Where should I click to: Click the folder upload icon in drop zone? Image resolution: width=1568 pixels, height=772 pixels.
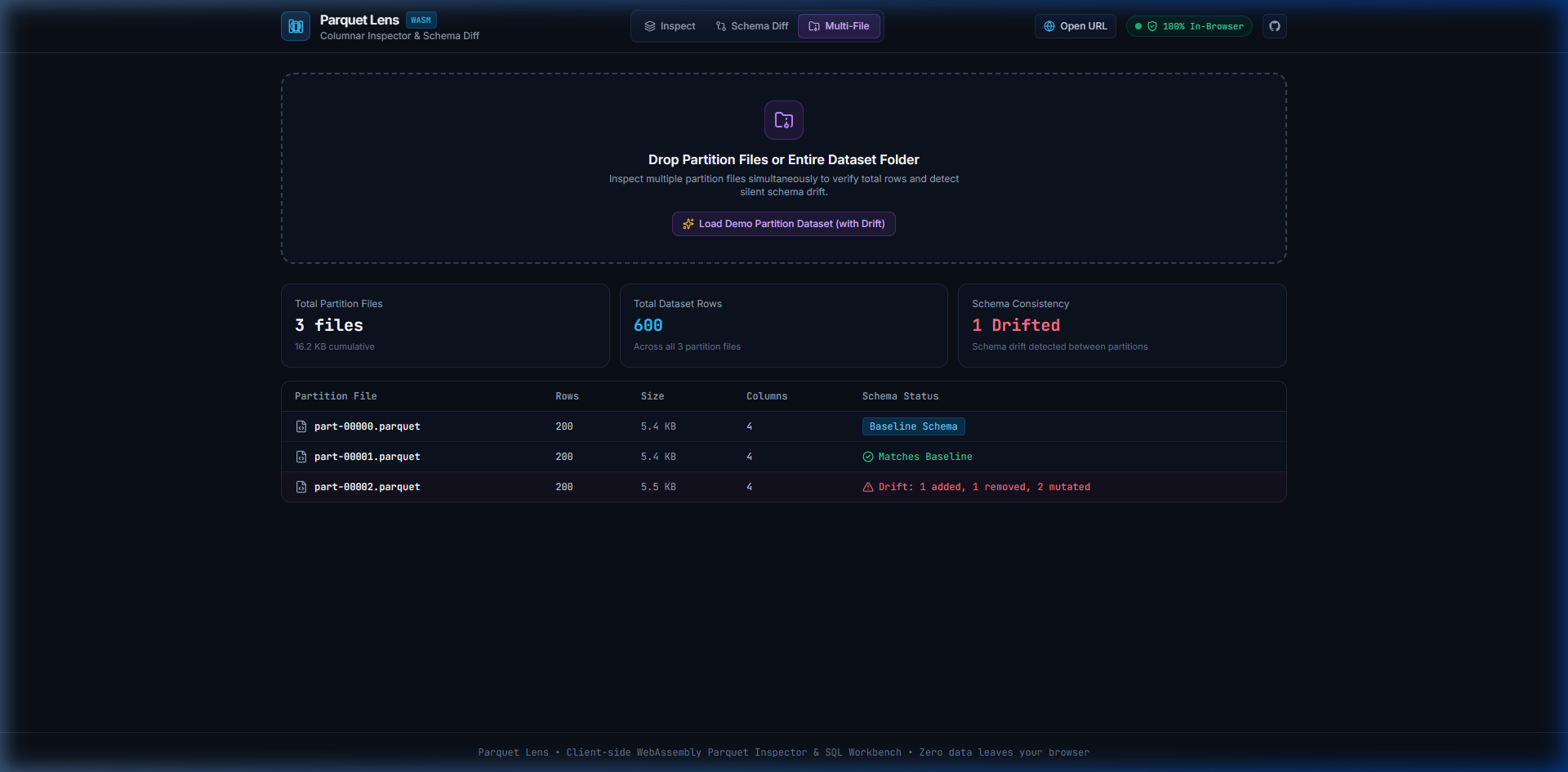click(x=784, y=120)
